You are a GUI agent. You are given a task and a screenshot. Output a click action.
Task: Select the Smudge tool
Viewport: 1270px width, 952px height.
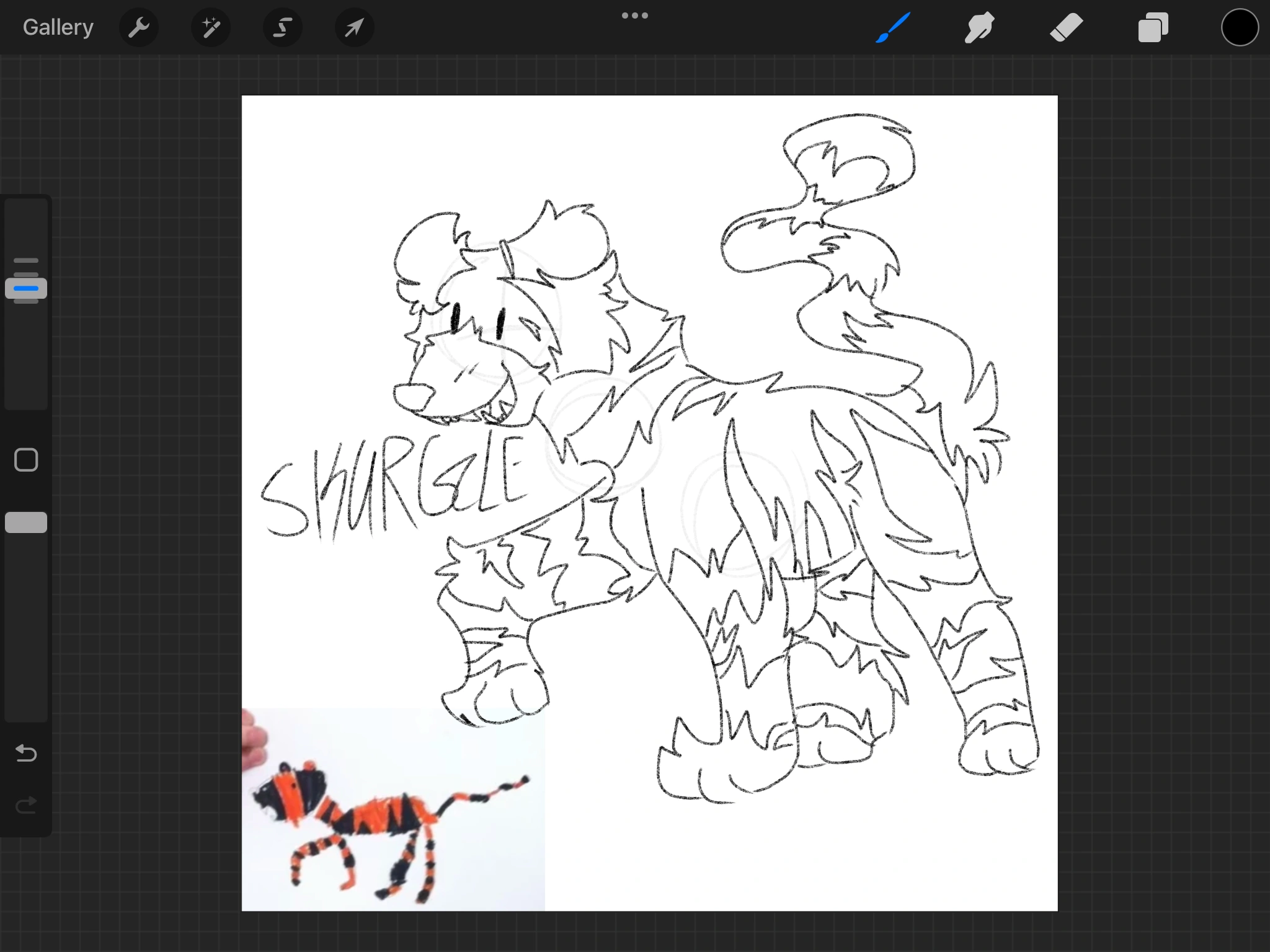(979, 27)
